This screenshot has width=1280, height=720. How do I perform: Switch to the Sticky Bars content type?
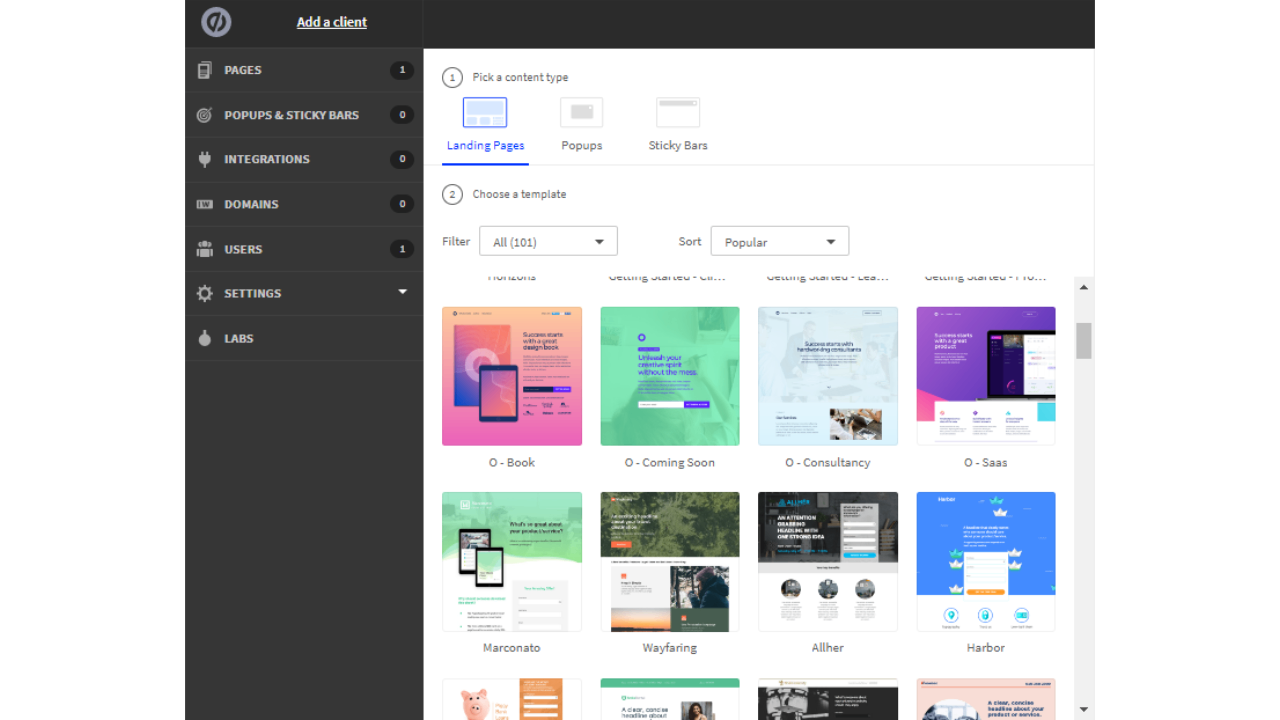pyautogui.click(x=677, y=112)
